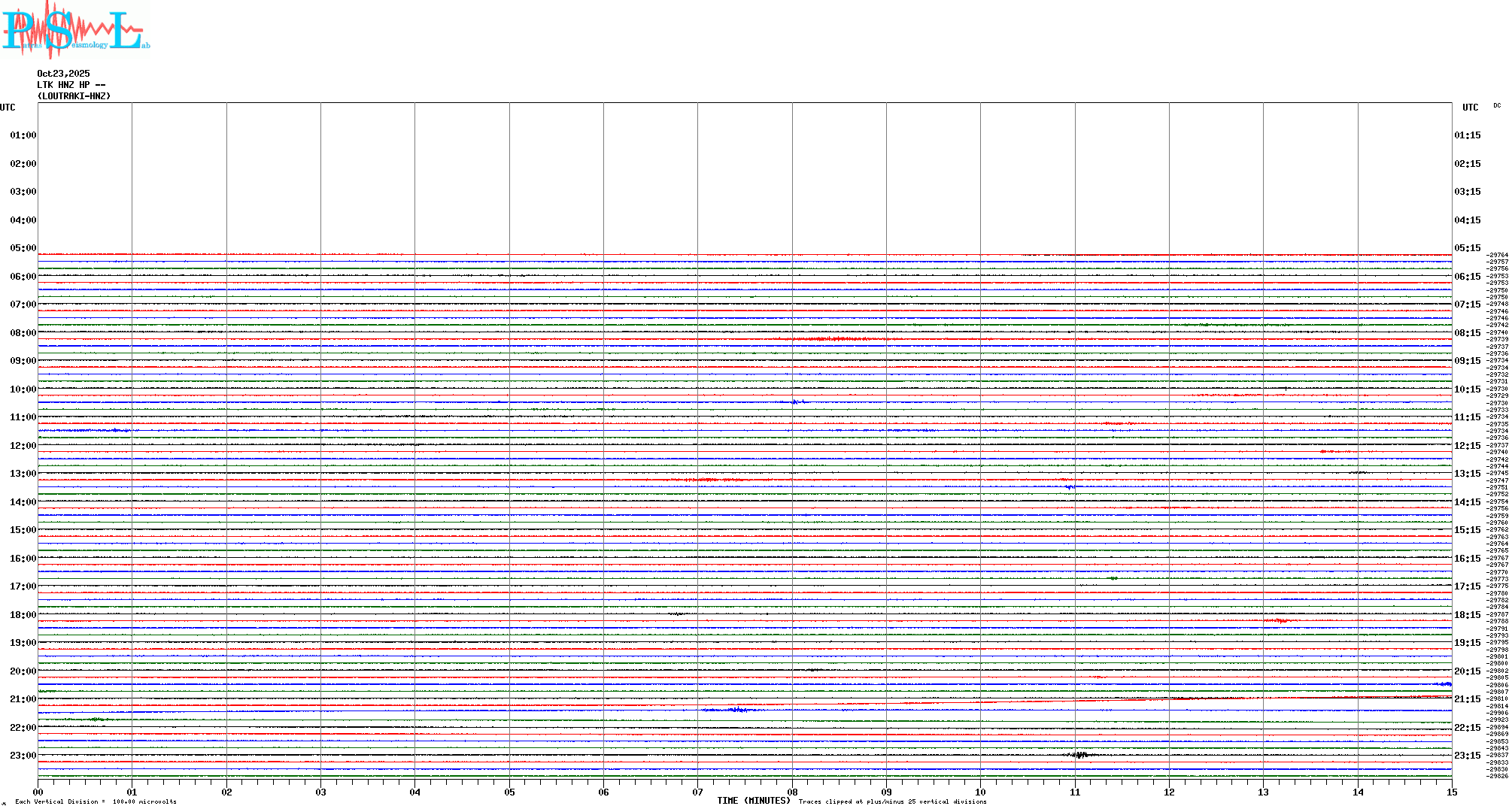Image resolution: width=1512 pixels, height=812 pixels.
Task: Select minute marker 00 on bottom axis
Action: pos(38,792)
